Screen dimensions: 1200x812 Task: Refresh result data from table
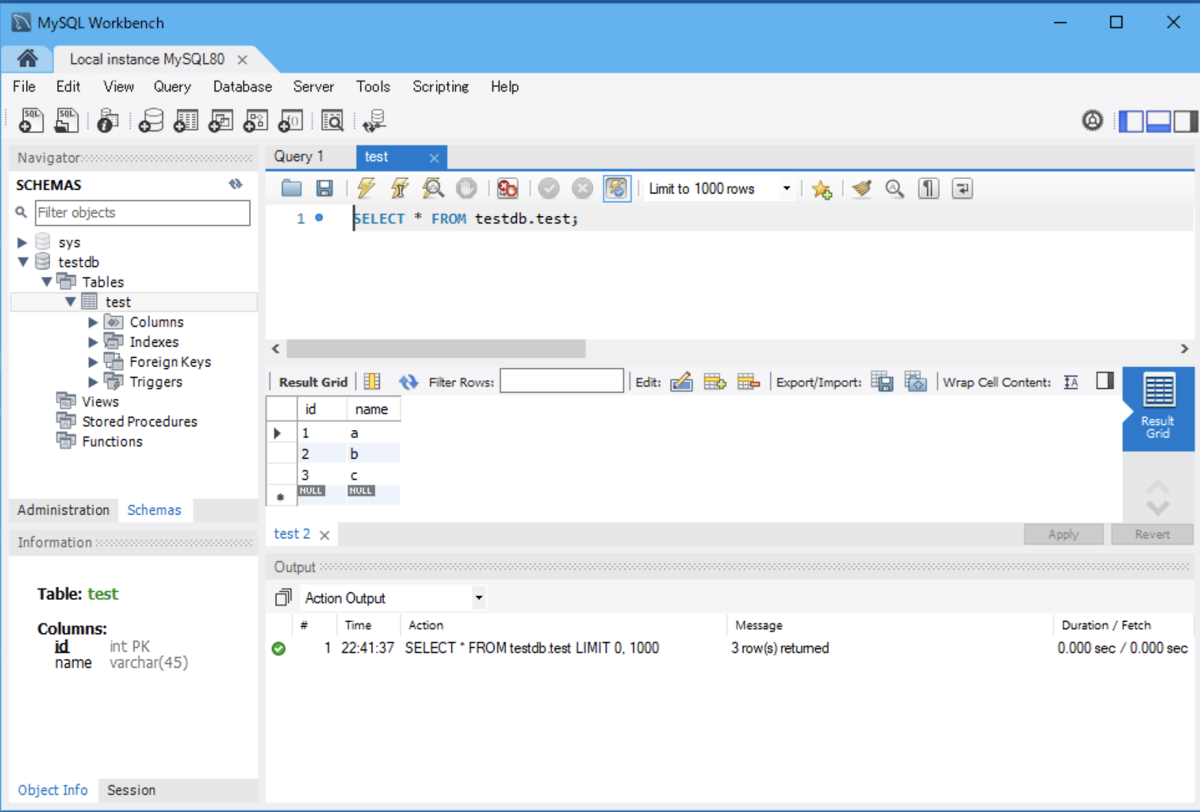point(408,382)
